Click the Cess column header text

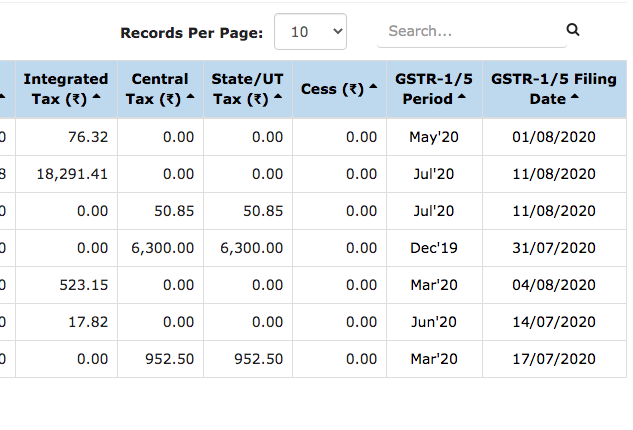pos(332,89)
